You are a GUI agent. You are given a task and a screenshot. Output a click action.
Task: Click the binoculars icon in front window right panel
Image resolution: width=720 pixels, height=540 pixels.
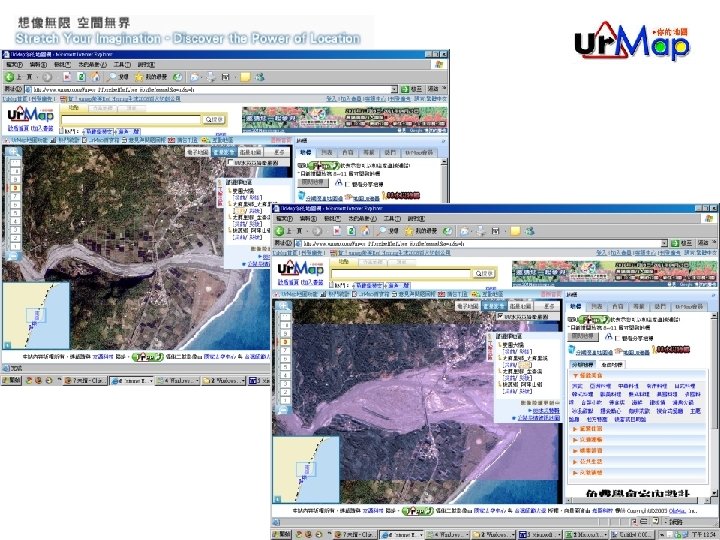(x=609, y=338)
